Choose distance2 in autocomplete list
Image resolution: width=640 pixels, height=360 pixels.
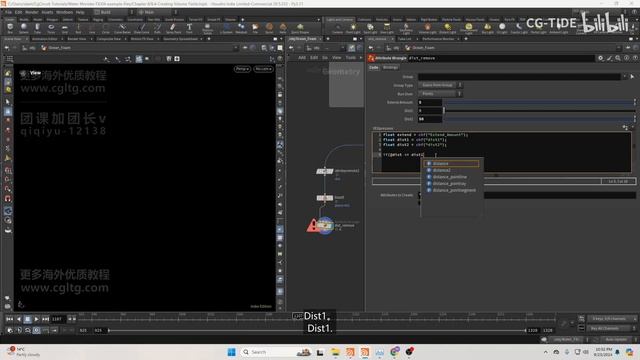coord(452,170)
